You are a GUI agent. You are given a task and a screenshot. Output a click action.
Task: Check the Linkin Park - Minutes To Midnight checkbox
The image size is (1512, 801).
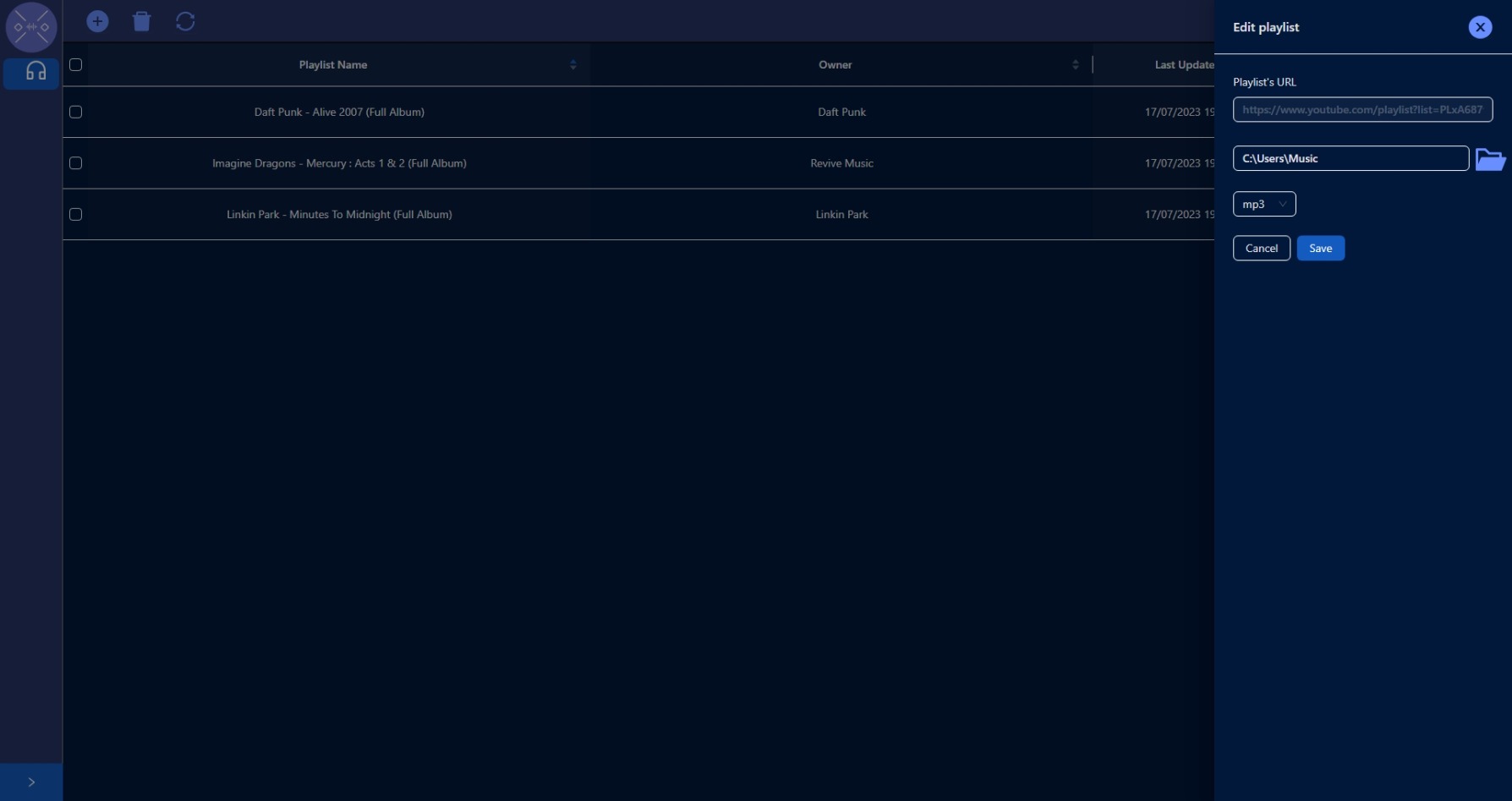pyautogui.click(x=75, y=215)
